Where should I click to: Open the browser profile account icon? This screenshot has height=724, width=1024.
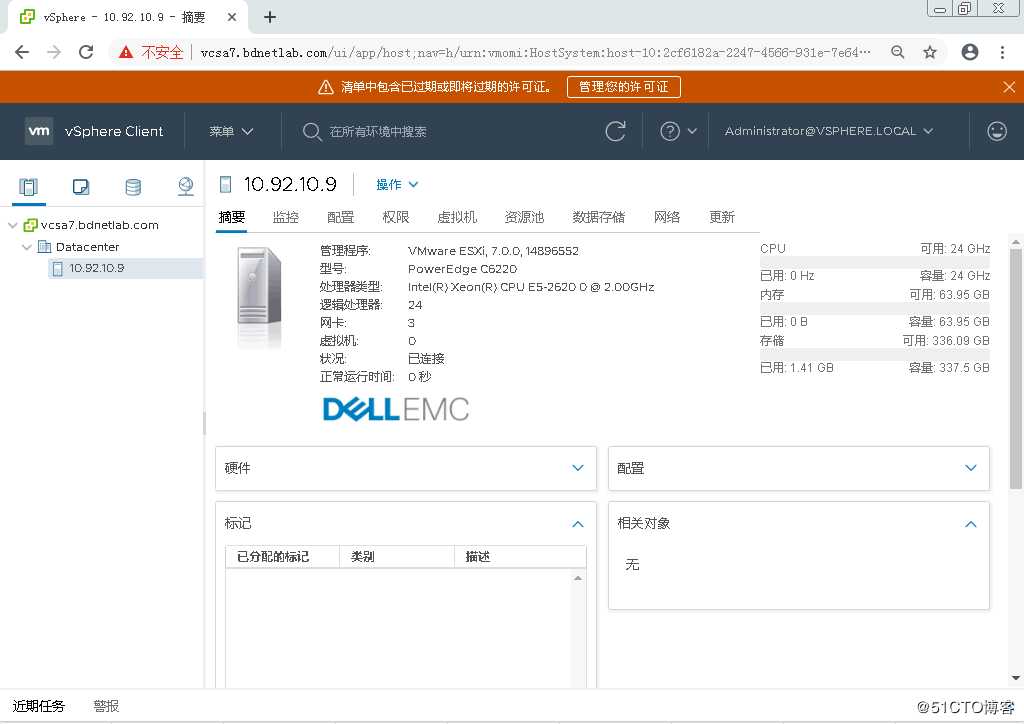[970, 52]
